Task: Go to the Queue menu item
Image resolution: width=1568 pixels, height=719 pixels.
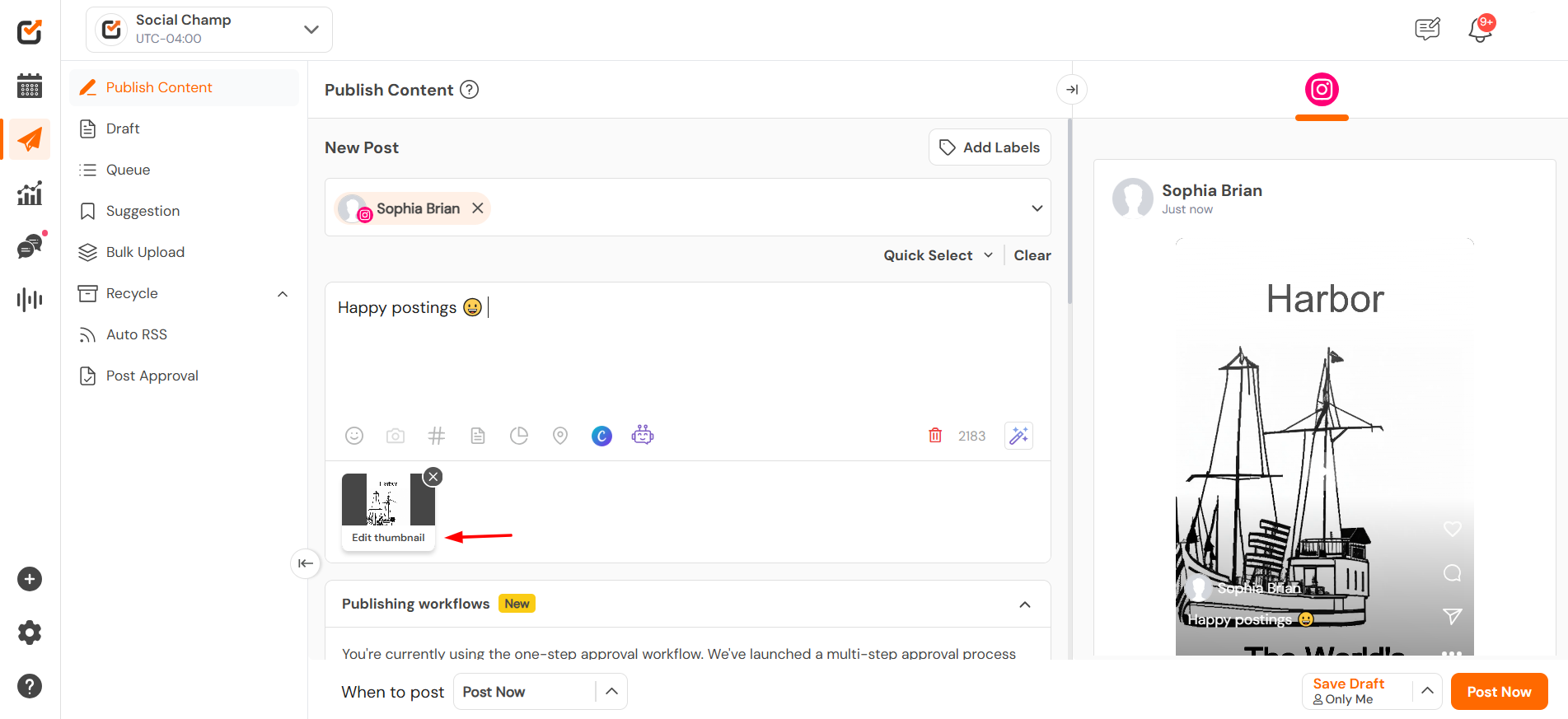Action: (x=128, y=170)
